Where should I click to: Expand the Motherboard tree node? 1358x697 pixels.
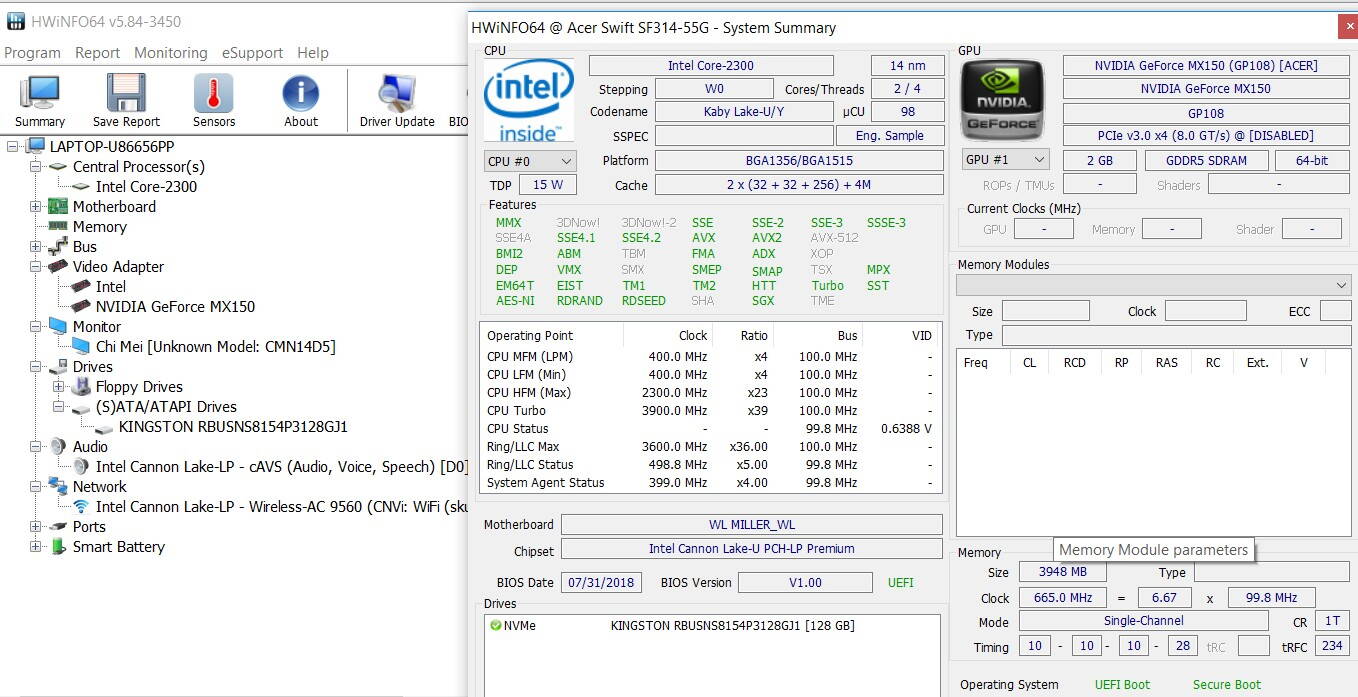tap(36, 207)
